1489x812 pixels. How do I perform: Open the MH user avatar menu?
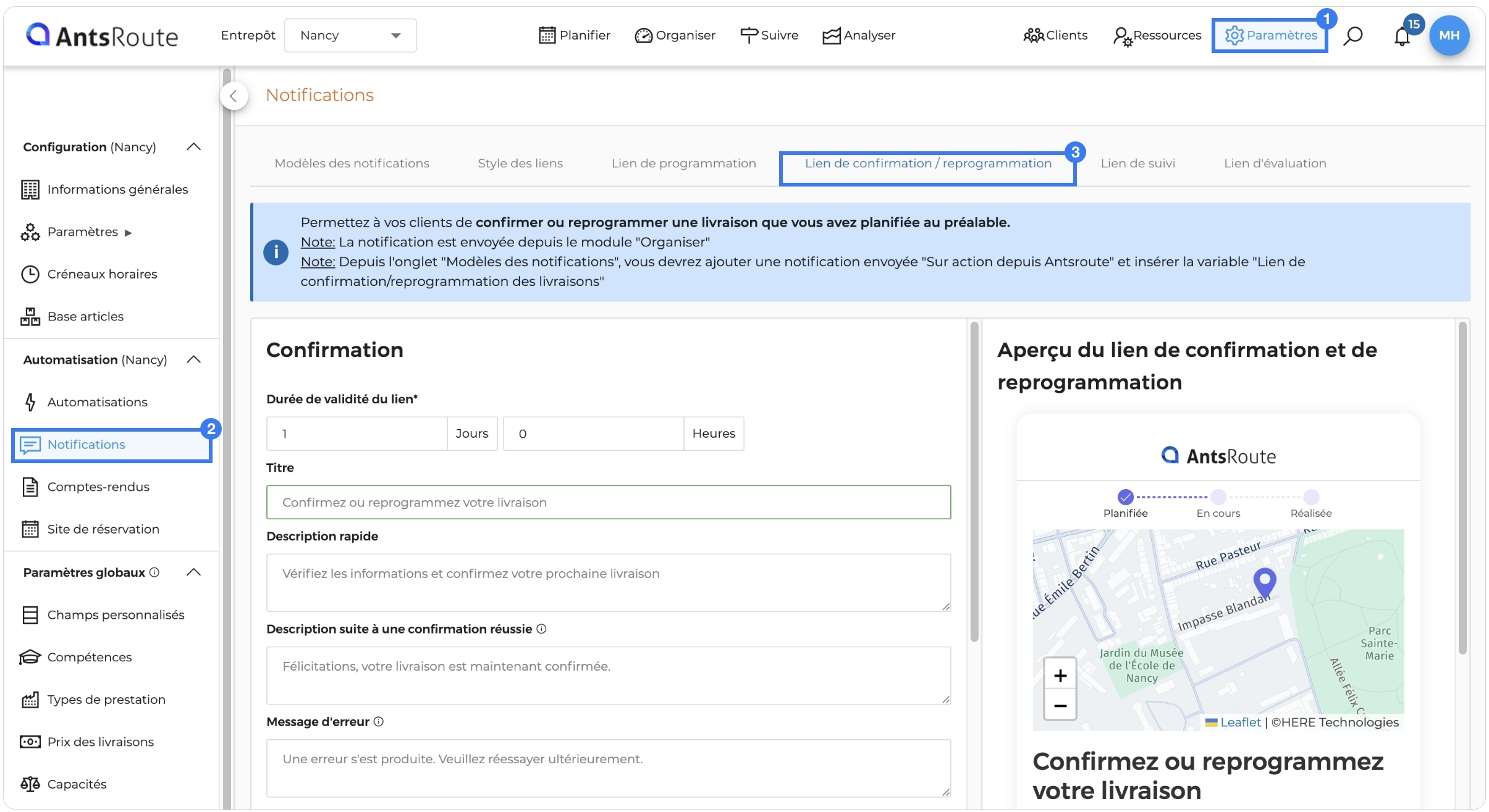(x=1449, y=35)
